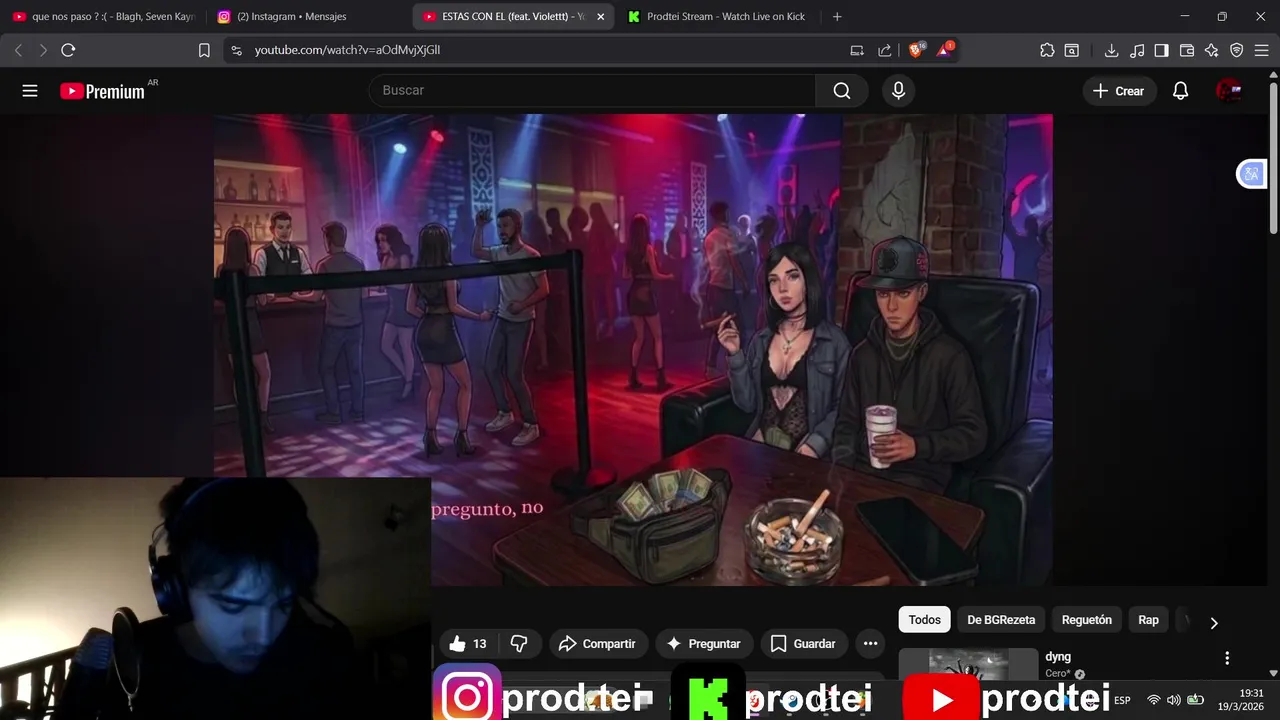This screenshot has height=720, width=1280.
Task: Open more actions three-dot menu under video
Action: (870, 644)
